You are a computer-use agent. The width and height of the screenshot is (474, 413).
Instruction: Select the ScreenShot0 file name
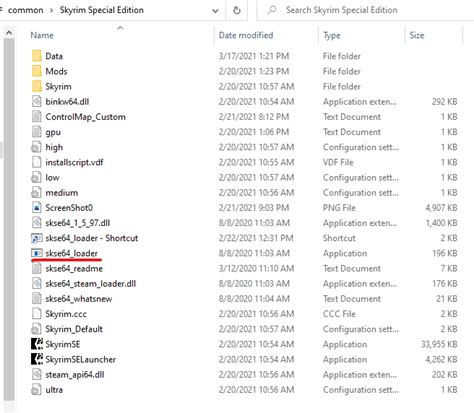[x=69, y=208]
